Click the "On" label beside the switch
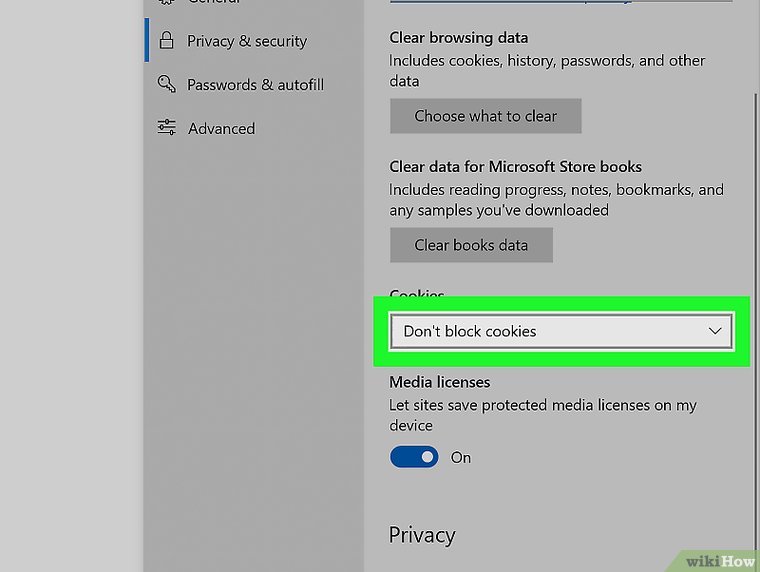Screen dimensions: 760x572 point(461,458)
